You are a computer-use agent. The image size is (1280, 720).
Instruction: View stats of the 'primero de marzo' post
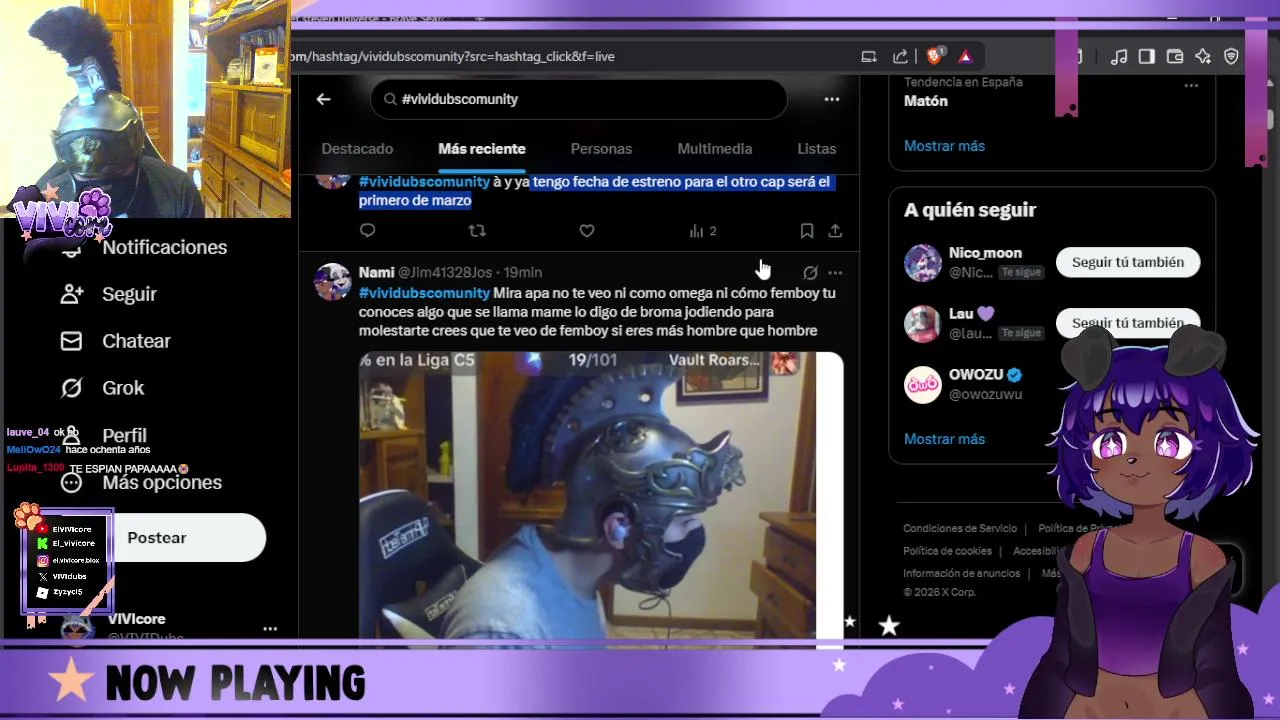click(x=703, y=231)
